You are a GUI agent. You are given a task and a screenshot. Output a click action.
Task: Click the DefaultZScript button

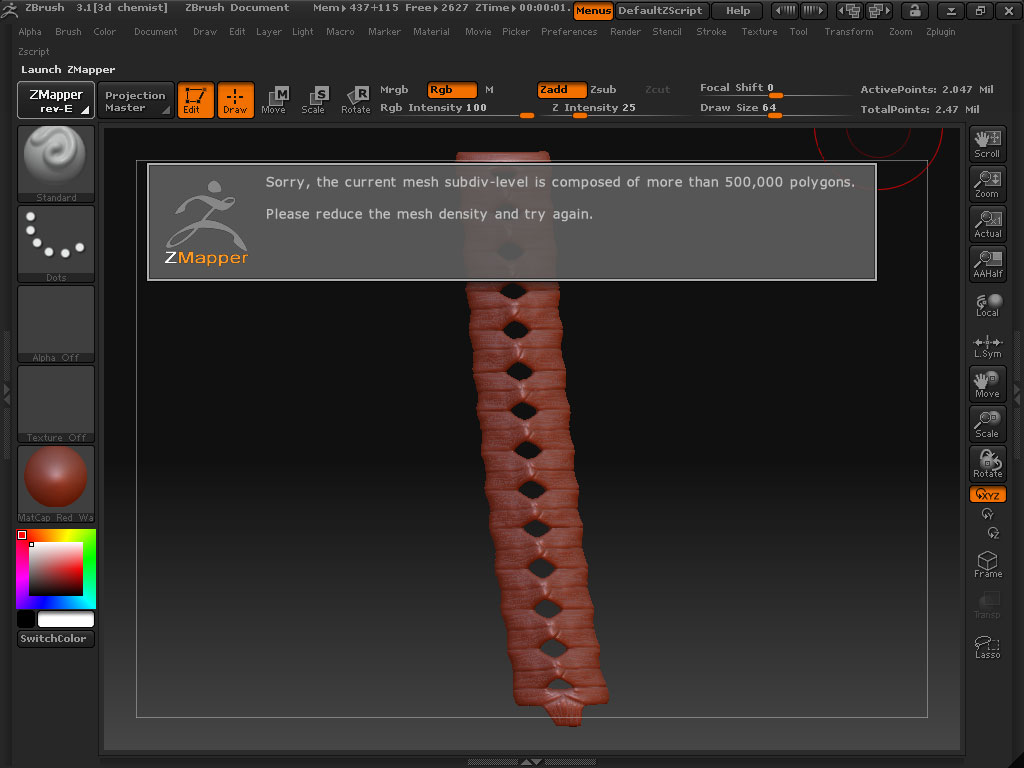[660, 10]
